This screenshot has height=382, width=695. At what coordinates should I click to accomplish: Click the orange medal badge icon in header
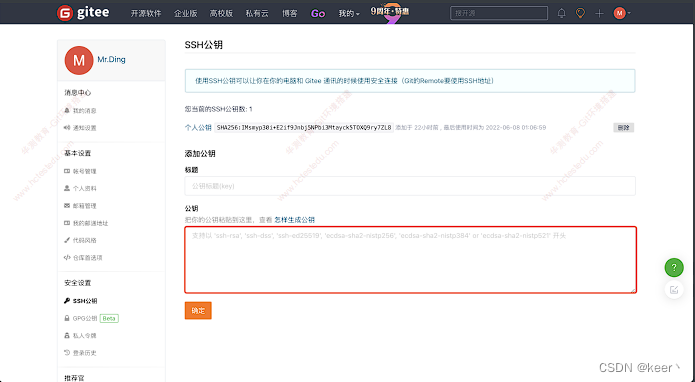[580, 13]
